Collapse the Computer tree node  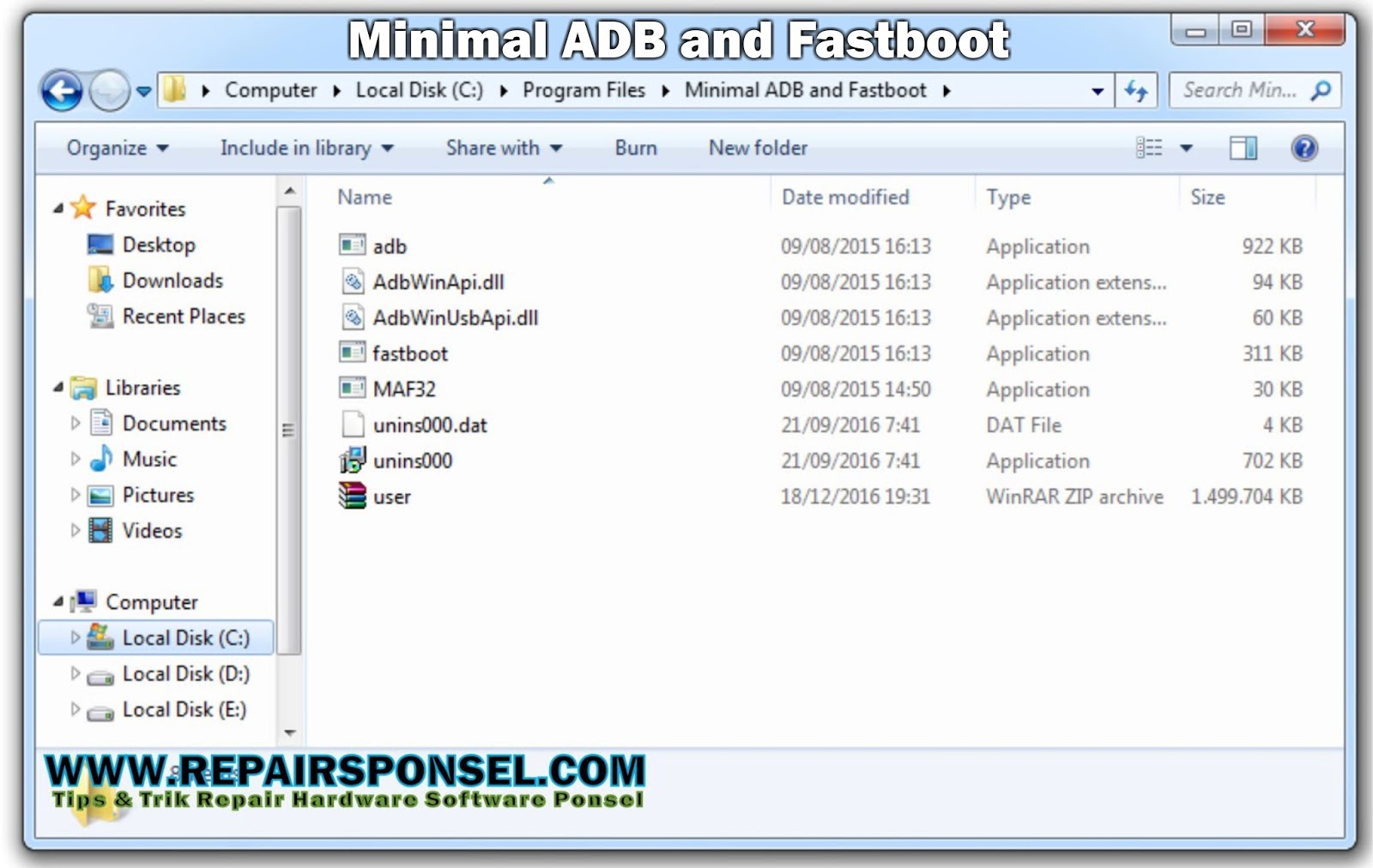point(58,602)
